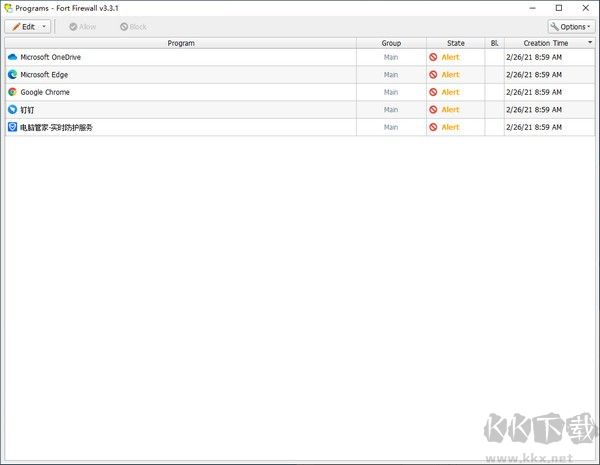This screenshot has height=465, width=600.
Task: Click creation time of 钉钉 row
Action: 534,109
